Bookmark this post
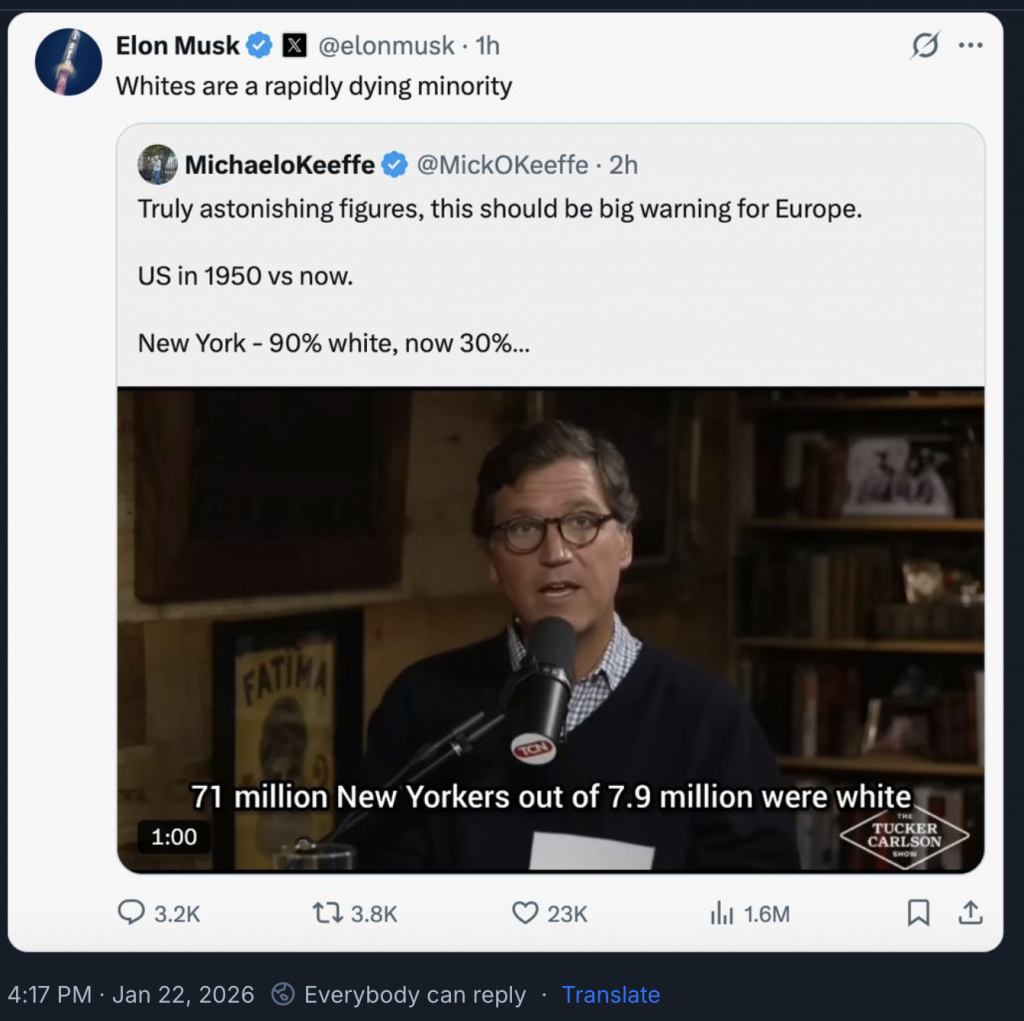Screen dimensions: 1024x1021 [918, 912]
